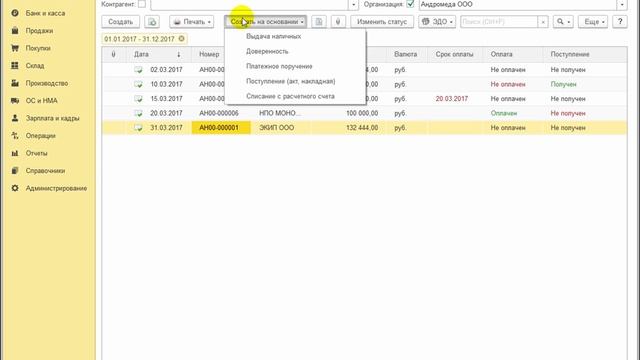Image resolution: width=640 pixels, height=360 pixels.
Task: Open the ЭДО dropdown
Action: [437, 22]
